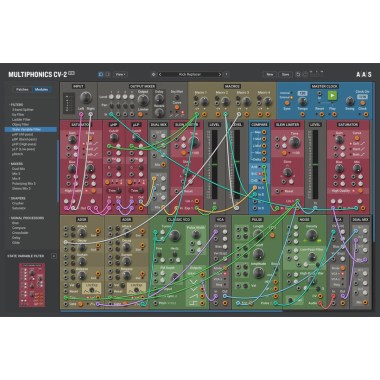Go to the previous patch with left arrow
Viewport: 380px width, 380px height.
pyautogui.click(x=160, y=74)
